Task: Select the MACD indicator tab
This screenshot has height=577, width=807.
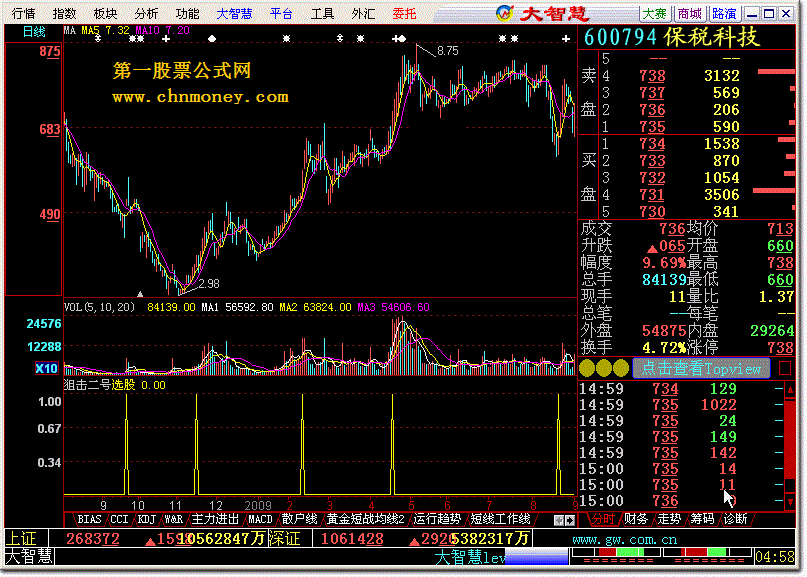Action: click(260, 519)
